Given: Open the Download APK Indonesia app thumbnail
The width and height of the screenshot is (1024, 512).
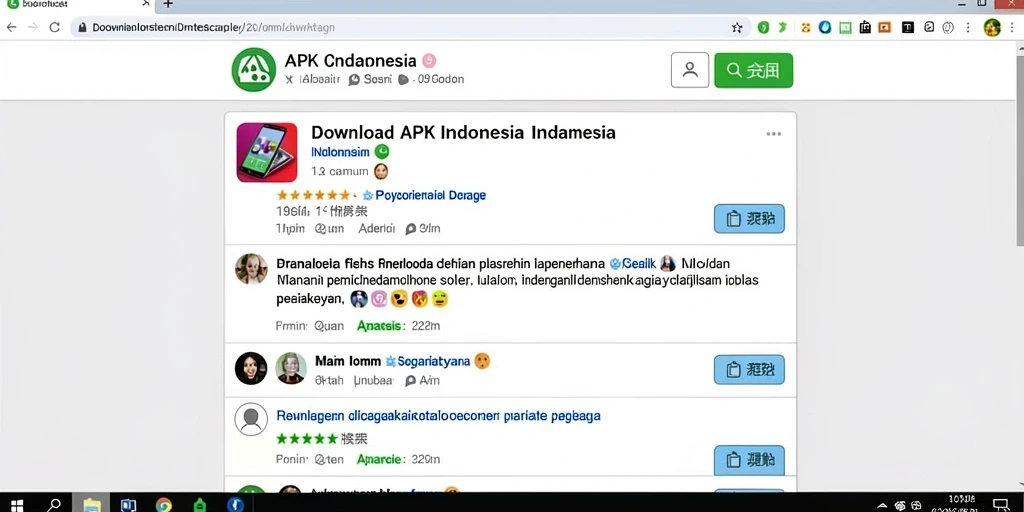Looking at the screenshot, I should coord(266,152).
